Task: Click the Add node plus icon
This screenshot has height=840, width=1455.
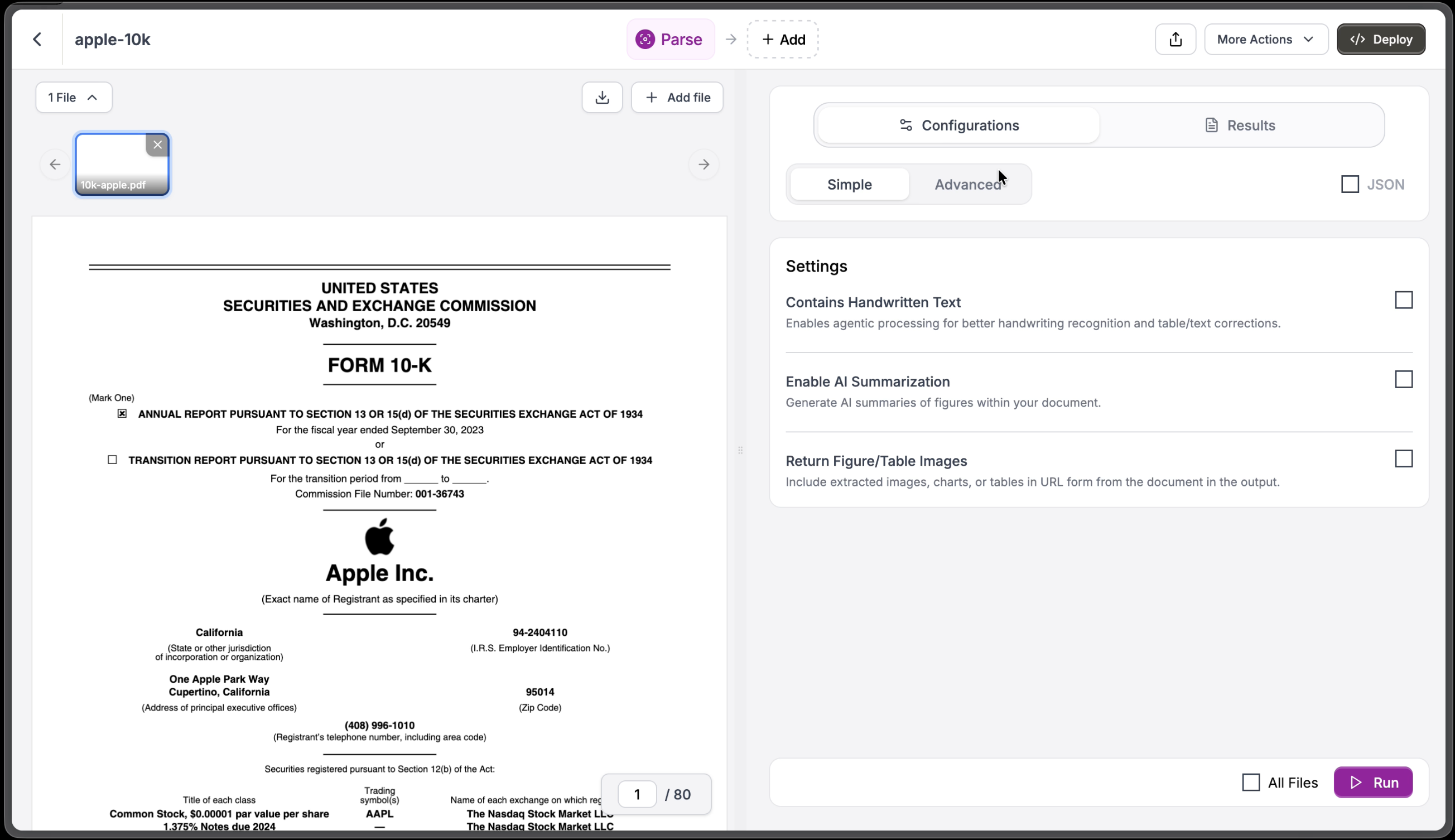Action: [768, 38]
